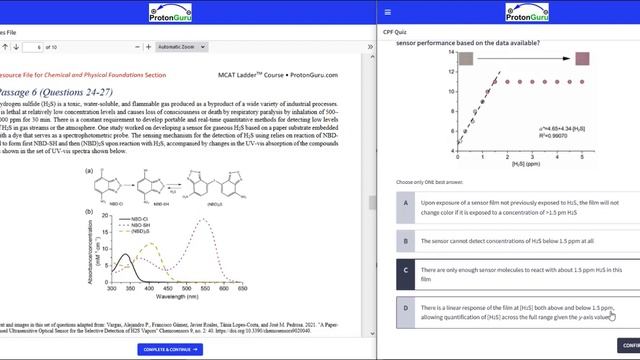Click the previous page up arrow in PDF toolbar
The height and width of the screenshot is (360, 640).
coord(5,47)
